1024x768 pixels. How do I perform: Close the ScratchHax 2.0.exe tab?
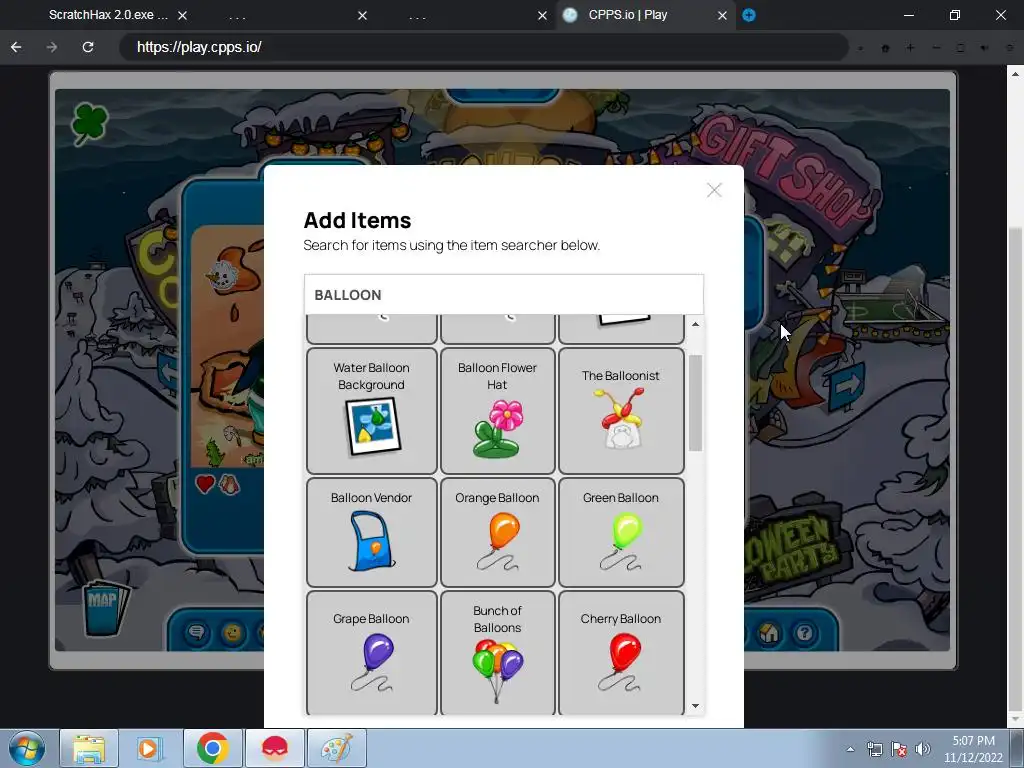pos(183,15)
